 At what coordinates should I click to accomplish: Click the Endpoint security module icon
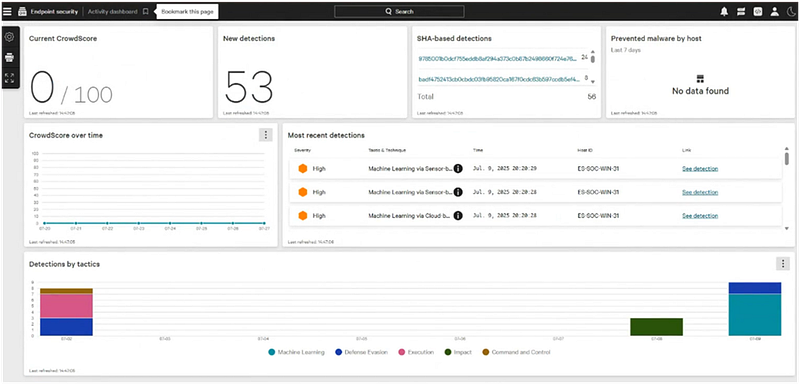[22, 11]
